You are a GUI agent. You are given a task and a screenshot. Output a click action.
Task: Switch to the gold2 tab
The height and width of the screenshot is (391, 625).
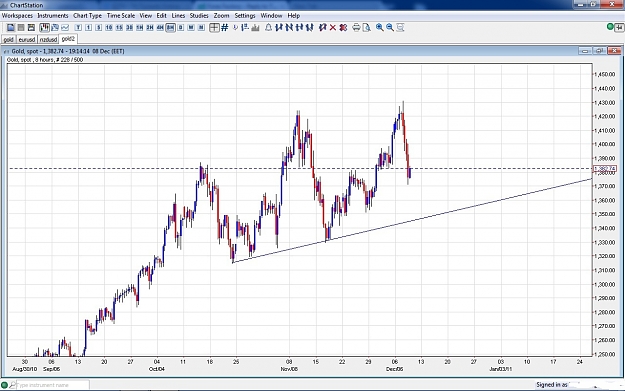click(x=68, y=39)
